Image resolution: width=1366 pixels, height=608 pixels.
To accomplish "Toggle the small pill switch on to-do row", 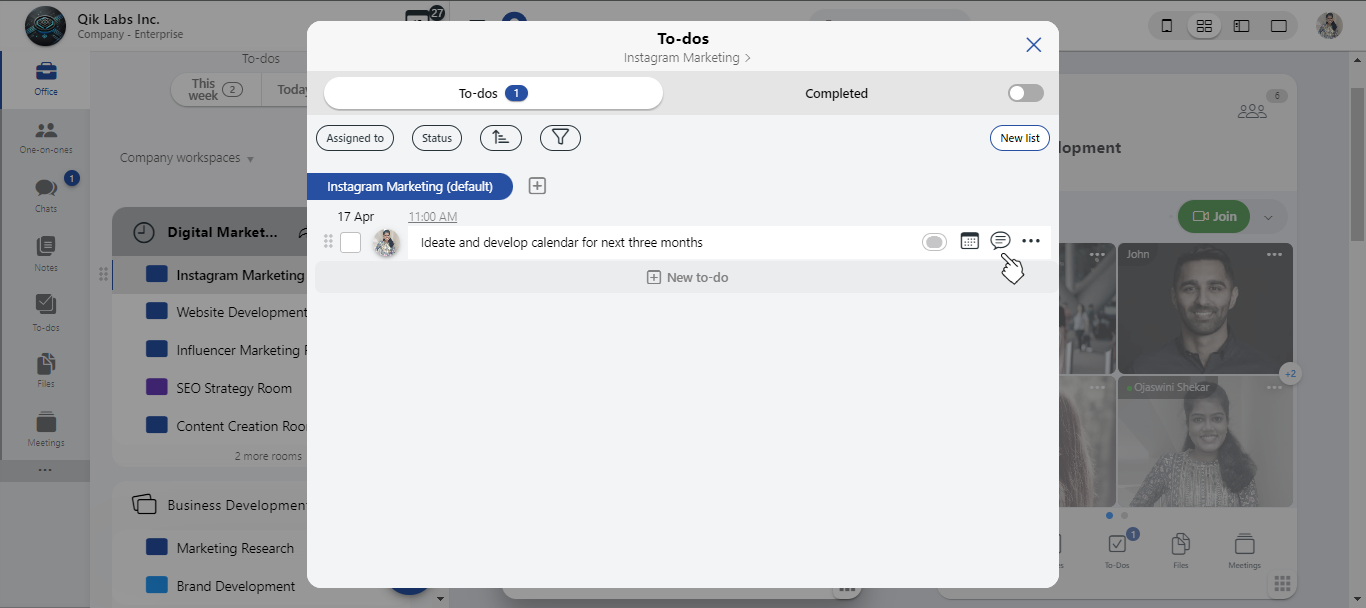I will point(934,242).
